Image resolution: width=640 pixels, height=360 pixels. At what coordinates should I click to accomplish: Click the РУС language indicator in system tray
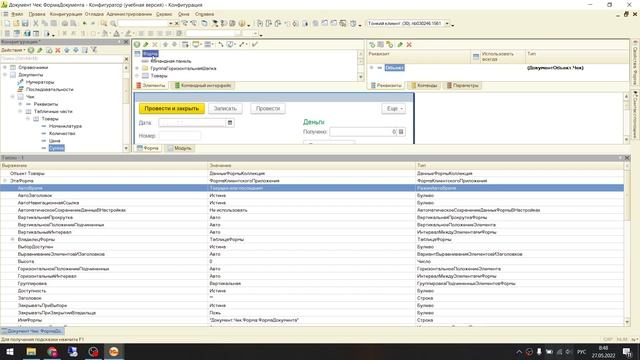click(x=582, y=352)
